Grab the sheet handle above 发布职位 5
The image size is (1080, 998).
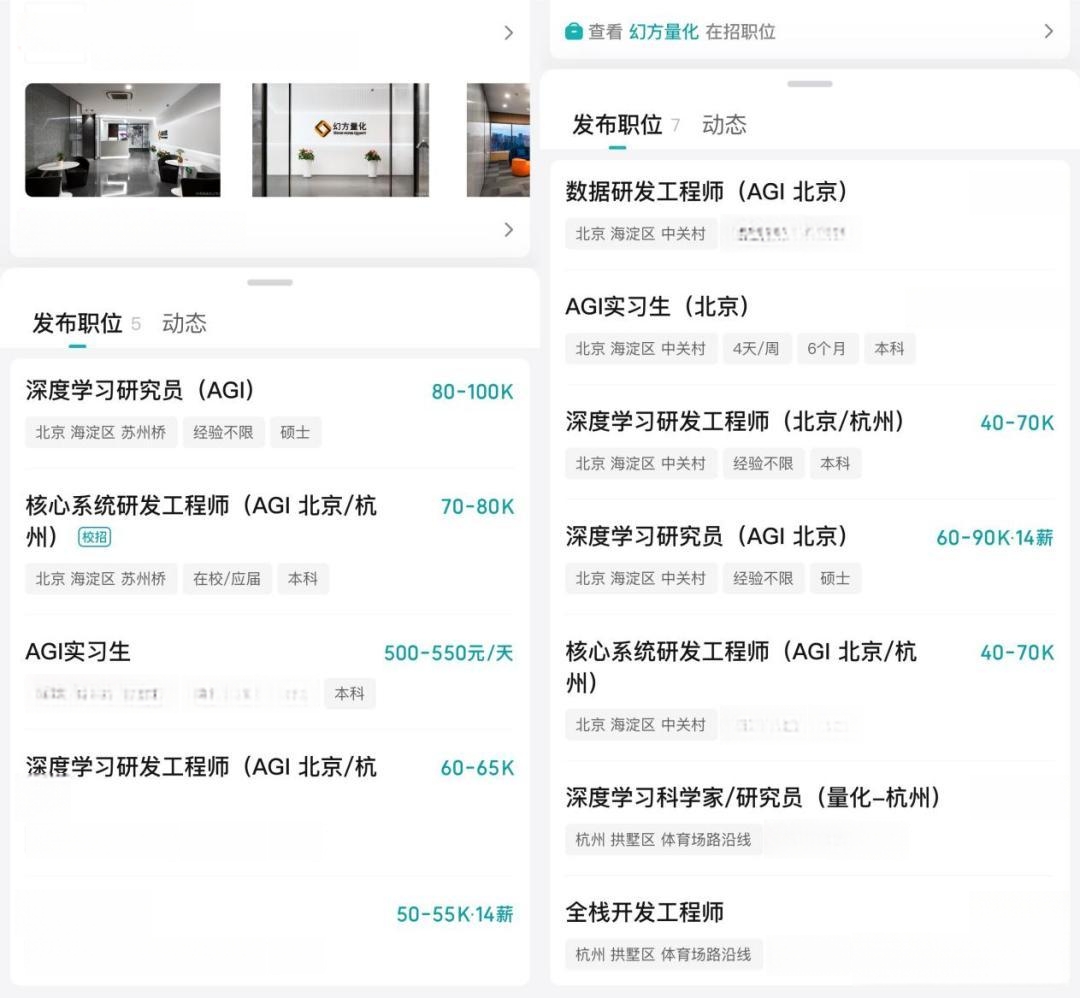(x=270, y=282)
